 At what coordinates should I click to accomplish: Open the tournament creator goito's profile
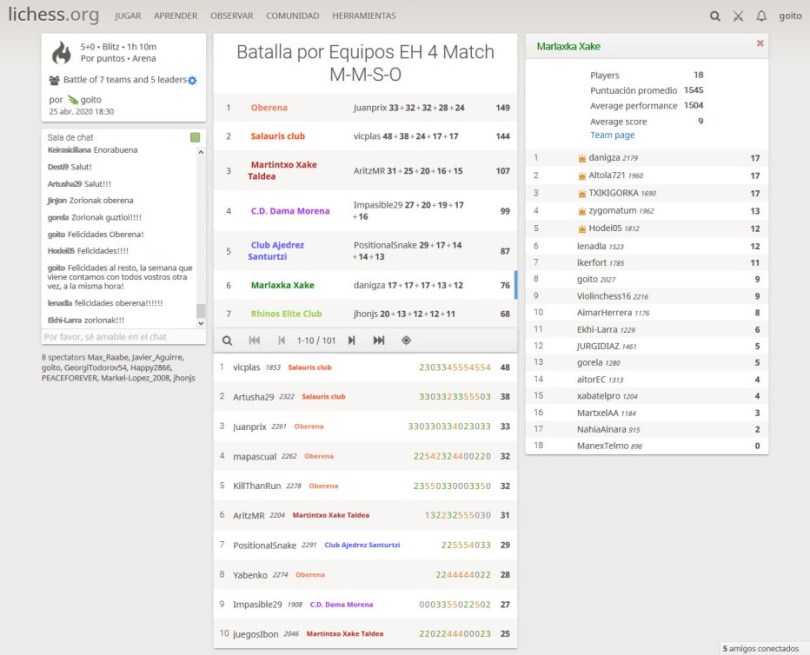click(x=91, y=99)
